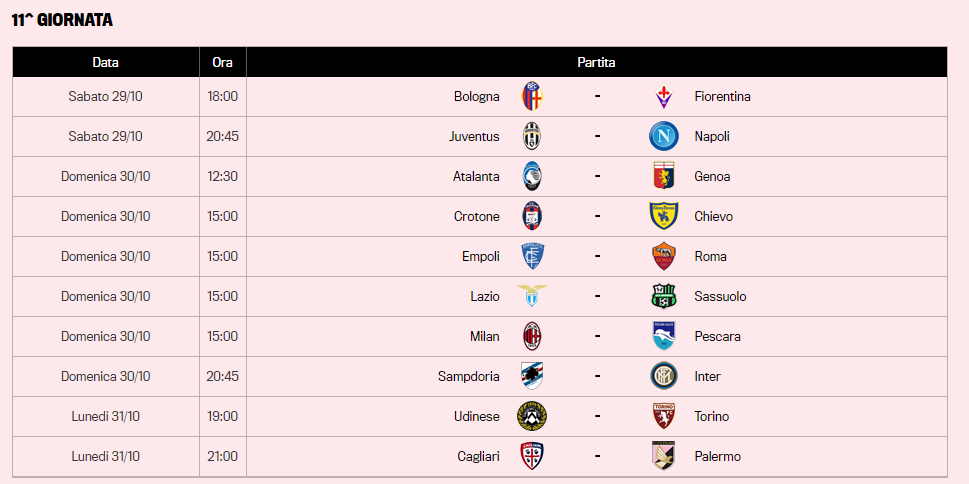Click the Palermo eagle crest

click(x=664, y=456)
